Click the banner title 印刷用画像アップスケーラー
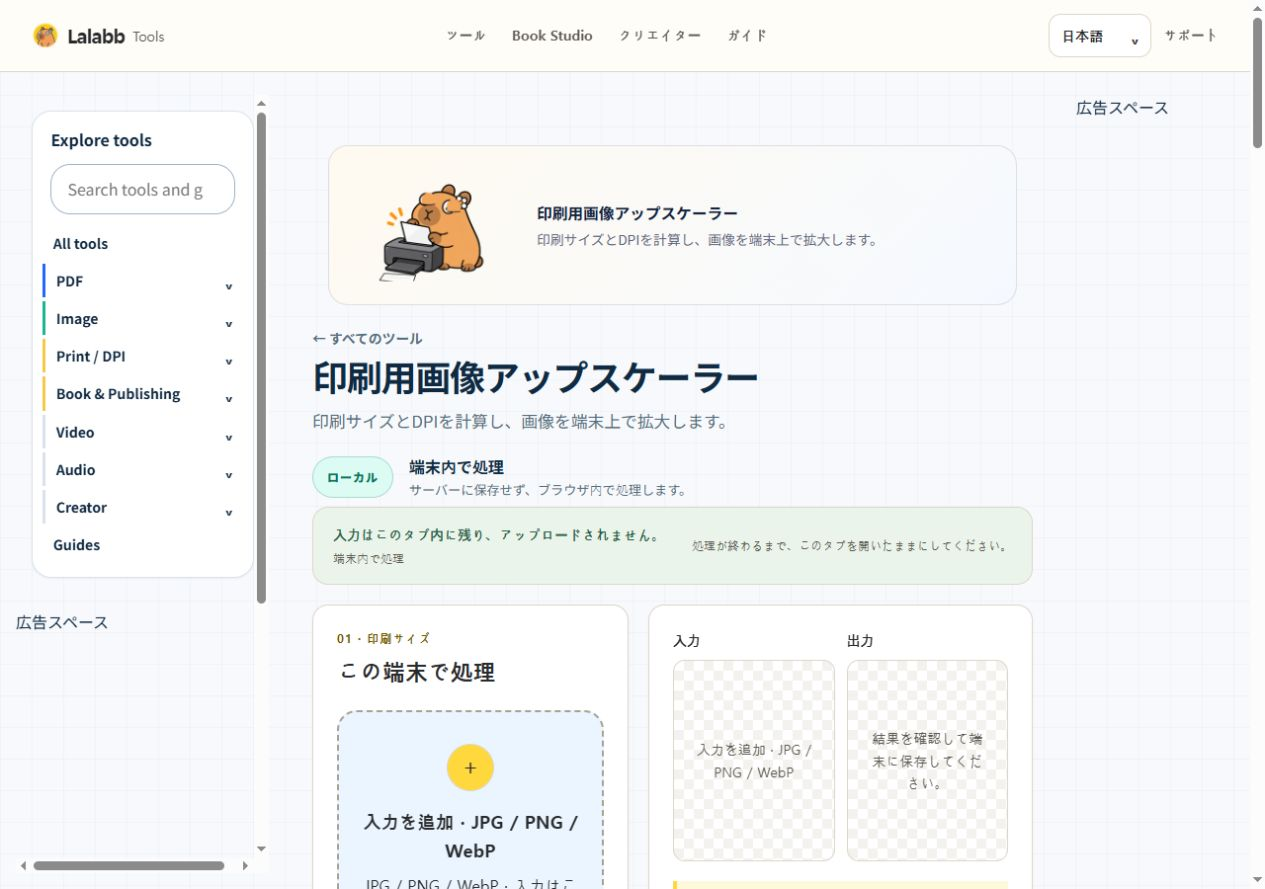This screenshot has width=1265, height=889. [x=637, y=213]
